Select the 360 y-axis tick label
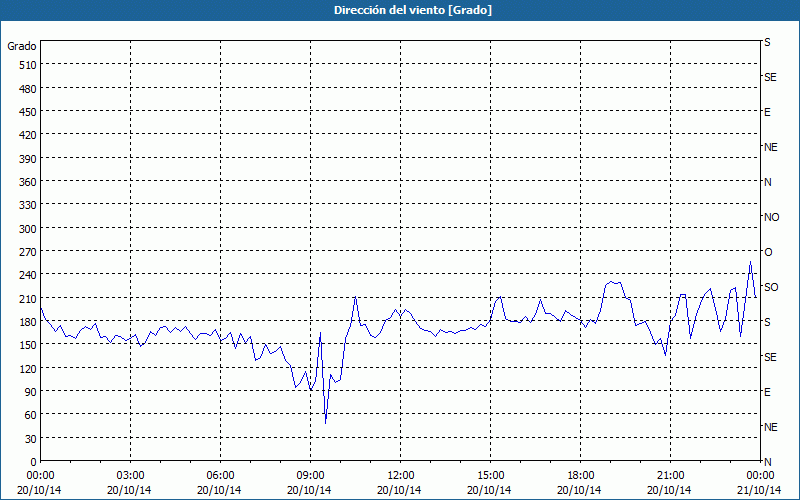 pos(28,182)
